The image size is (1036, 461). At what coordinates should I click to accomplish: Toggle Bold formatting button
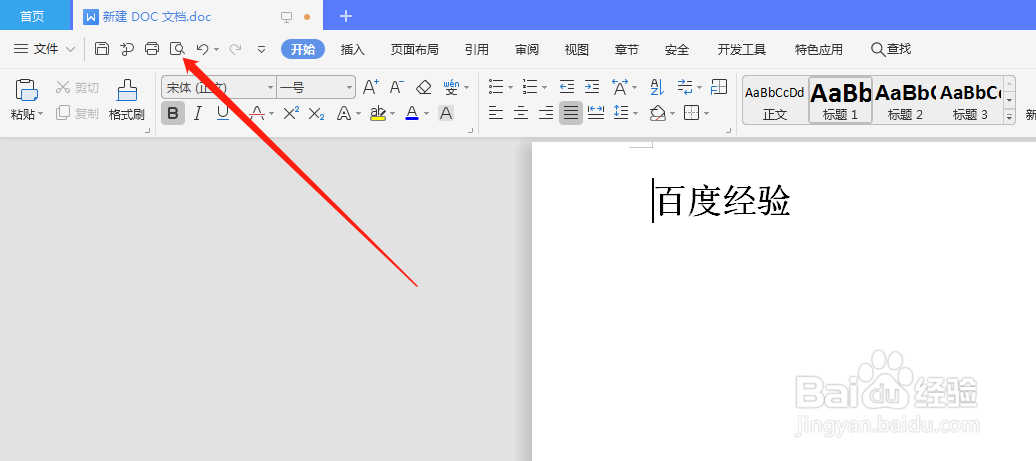click(x=173, y=114)
